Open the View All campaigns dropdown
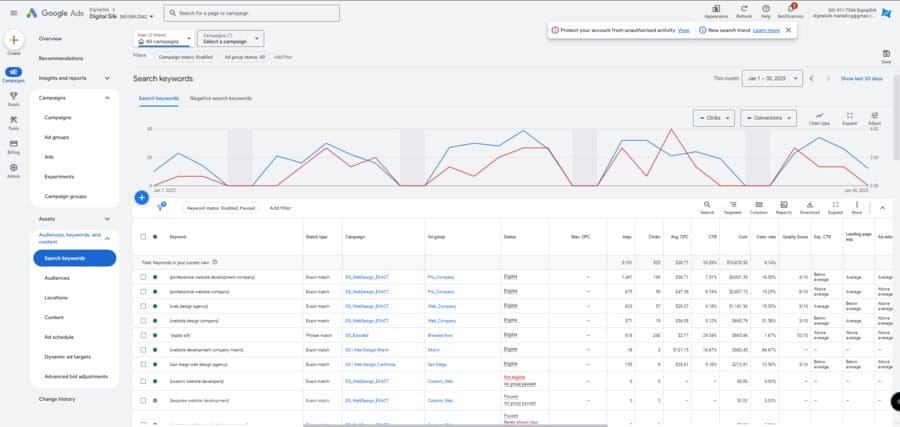 coord(164,38)
